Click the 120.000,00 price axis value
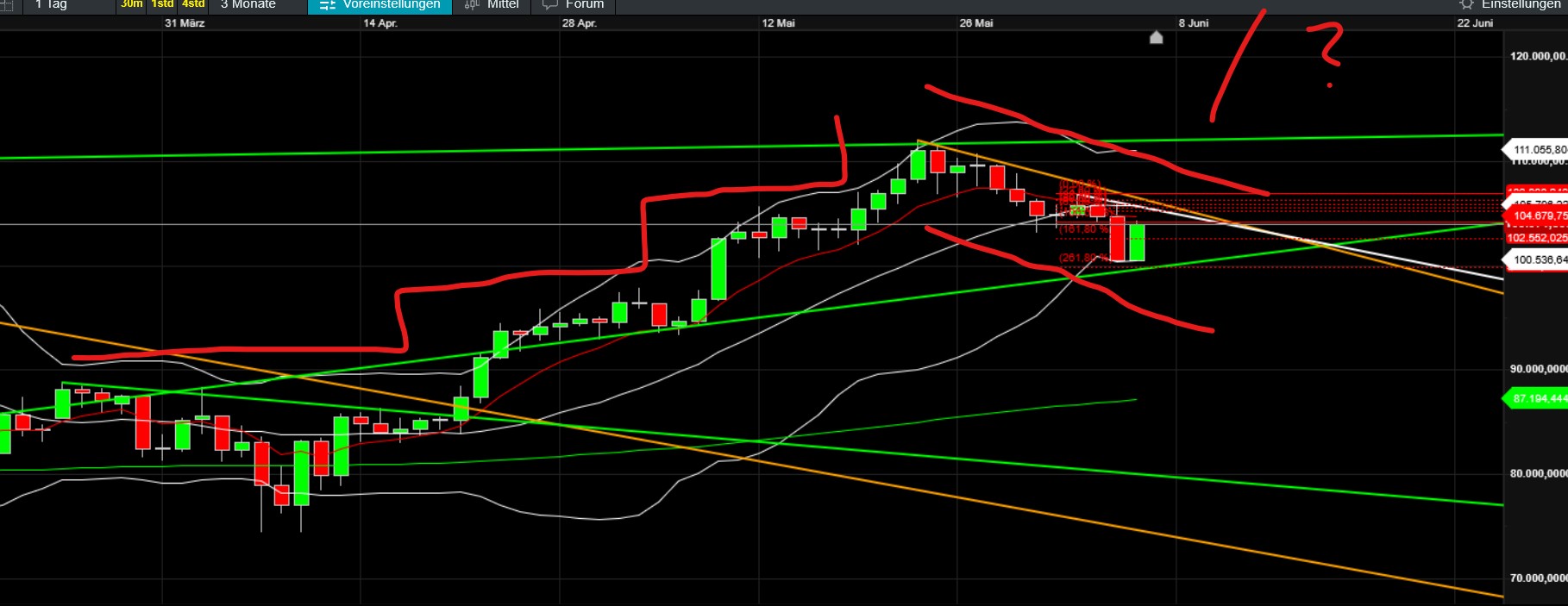1568x606 pixels. (1538, 56)
